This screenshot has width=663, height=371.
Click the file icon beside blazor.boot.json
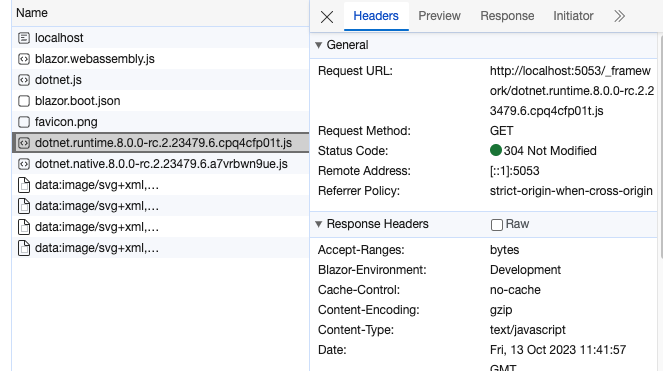pos(24,101)
